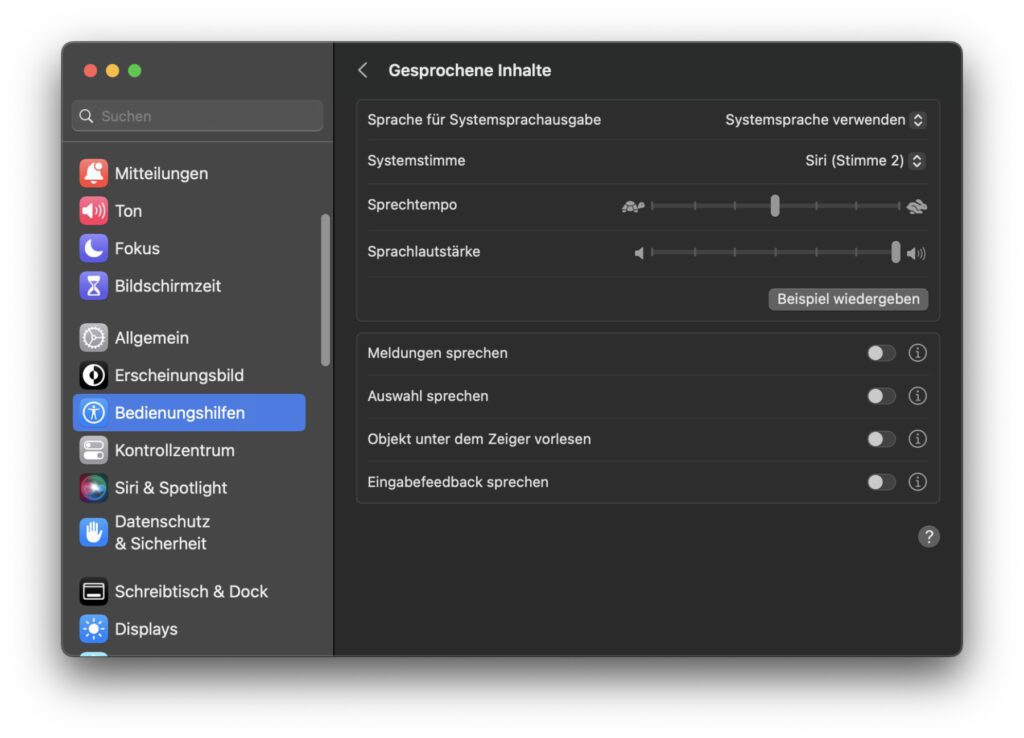The width and height of the screenshot is (1024, 738).
Task: Click the back chevron beside Gesprochene Inhalte
Action: 363,70
